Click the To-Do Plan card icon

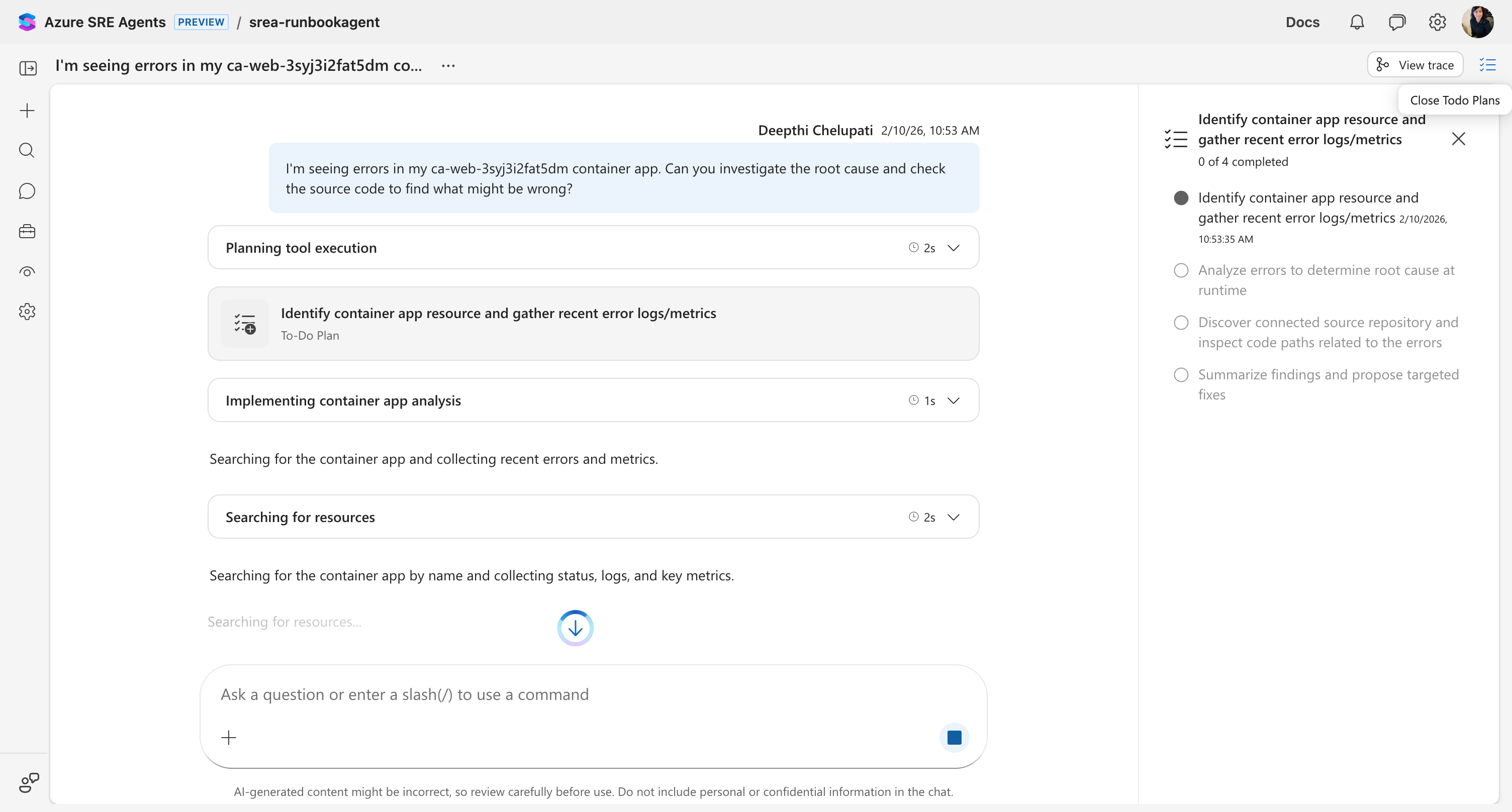tap(245, 323)
